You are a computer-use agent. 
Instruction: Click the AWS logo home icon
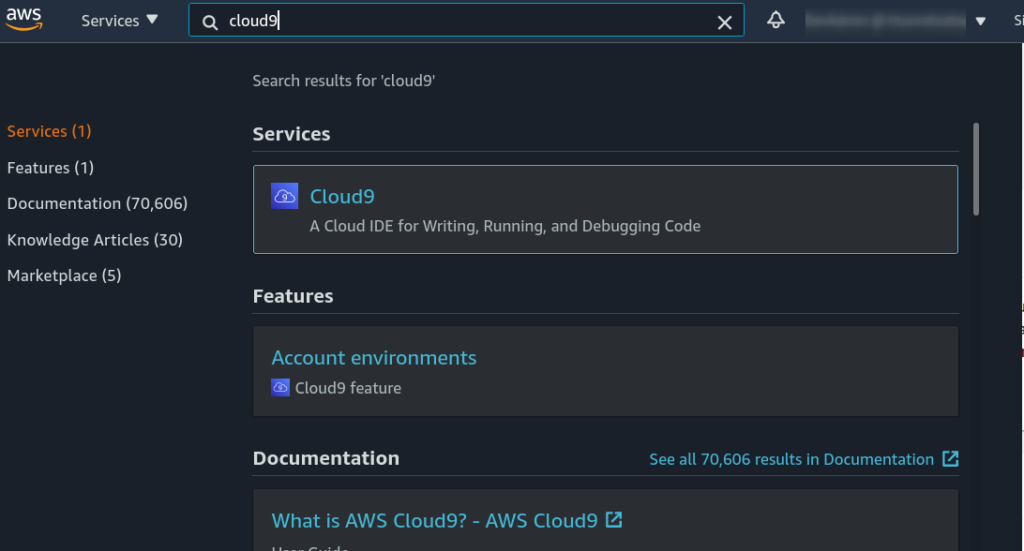pos(24,20)
